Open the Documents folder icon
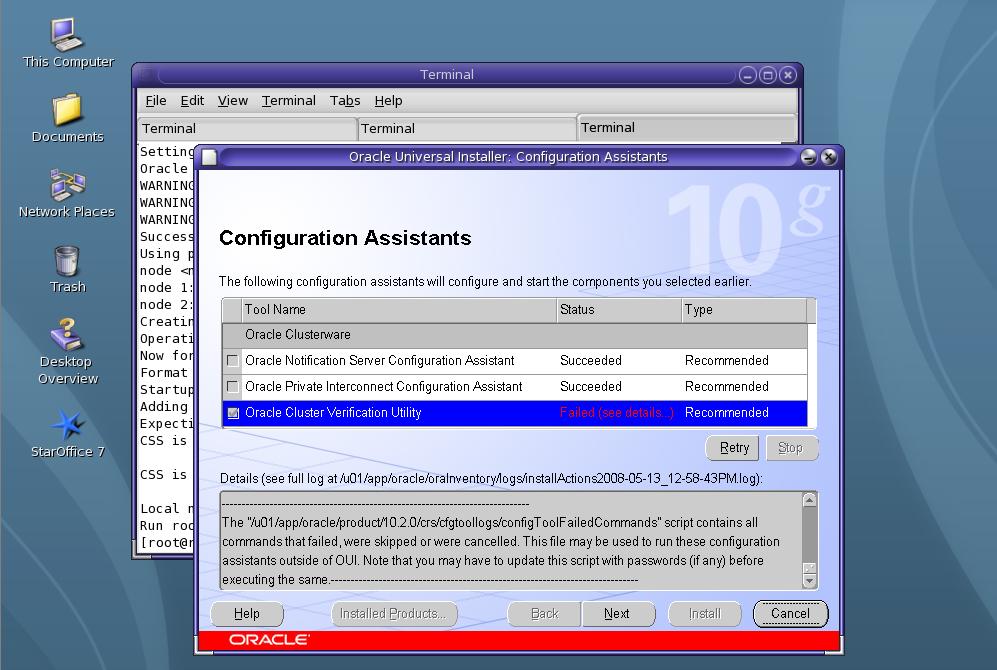Image resolution: width=997 pixels, height=670 pixels. click(x=67, y=118)
